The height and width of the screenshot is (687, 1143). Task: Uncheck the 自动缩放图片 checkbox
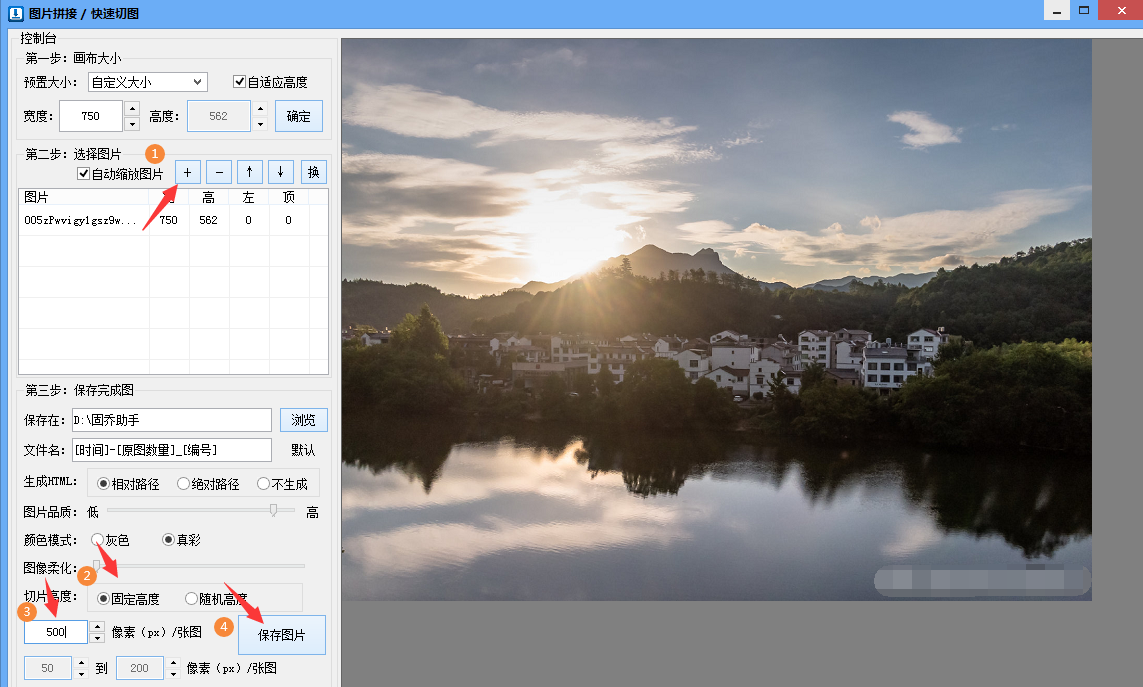pyautogui.click(x=84, y=174)
